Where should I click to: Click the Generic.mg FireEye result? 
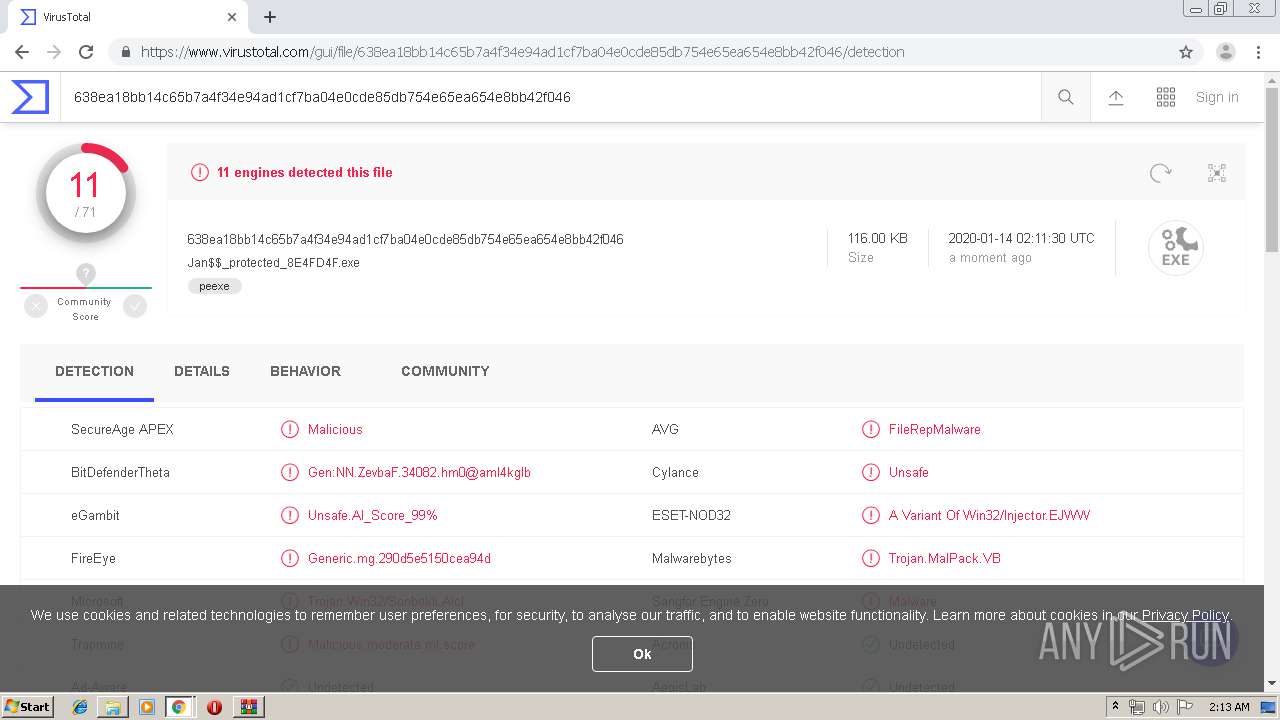click(399, 558)
